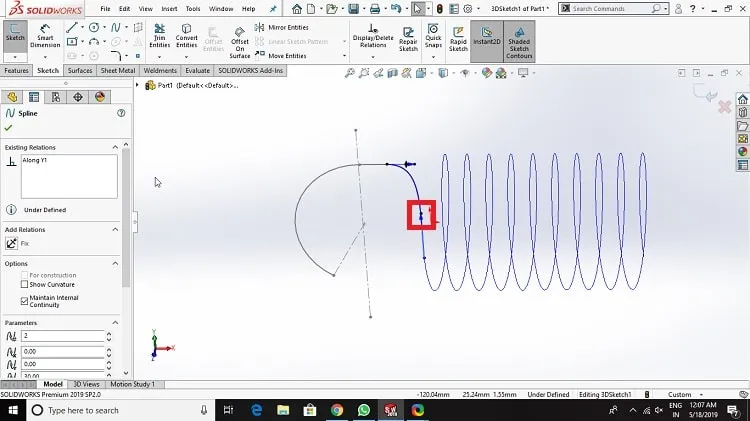This screenshot has width=750, height=421.
Task: Pick the Spline tool in the ribbon
Action: coord(115,28)
